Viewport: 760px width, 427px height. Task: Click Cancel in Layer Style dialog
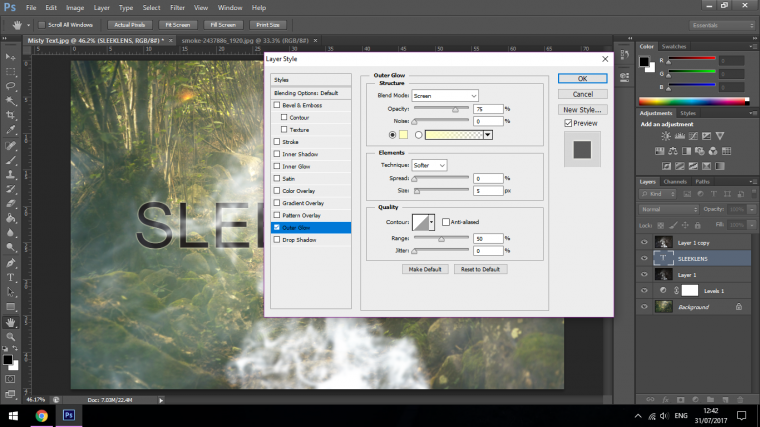click(582, 94)
